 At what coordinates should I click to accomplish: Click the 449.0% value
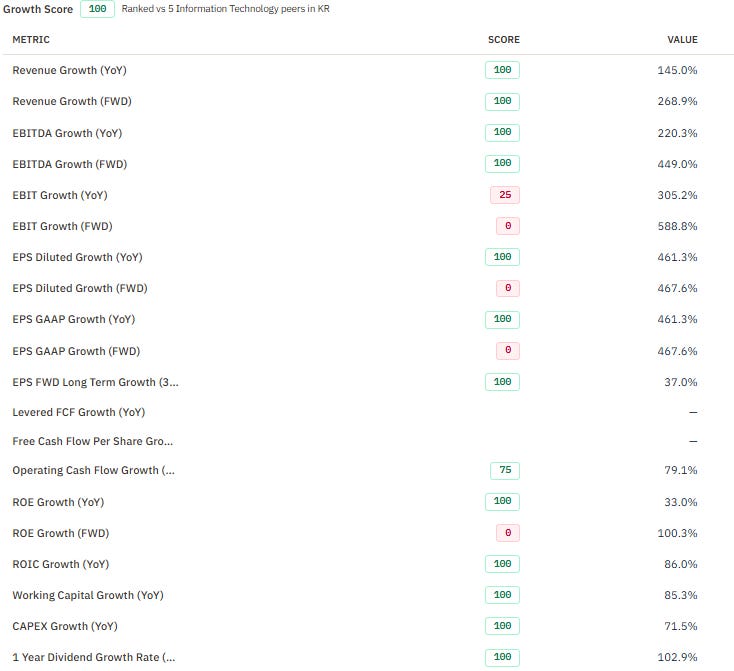click(x=677, y=164)
